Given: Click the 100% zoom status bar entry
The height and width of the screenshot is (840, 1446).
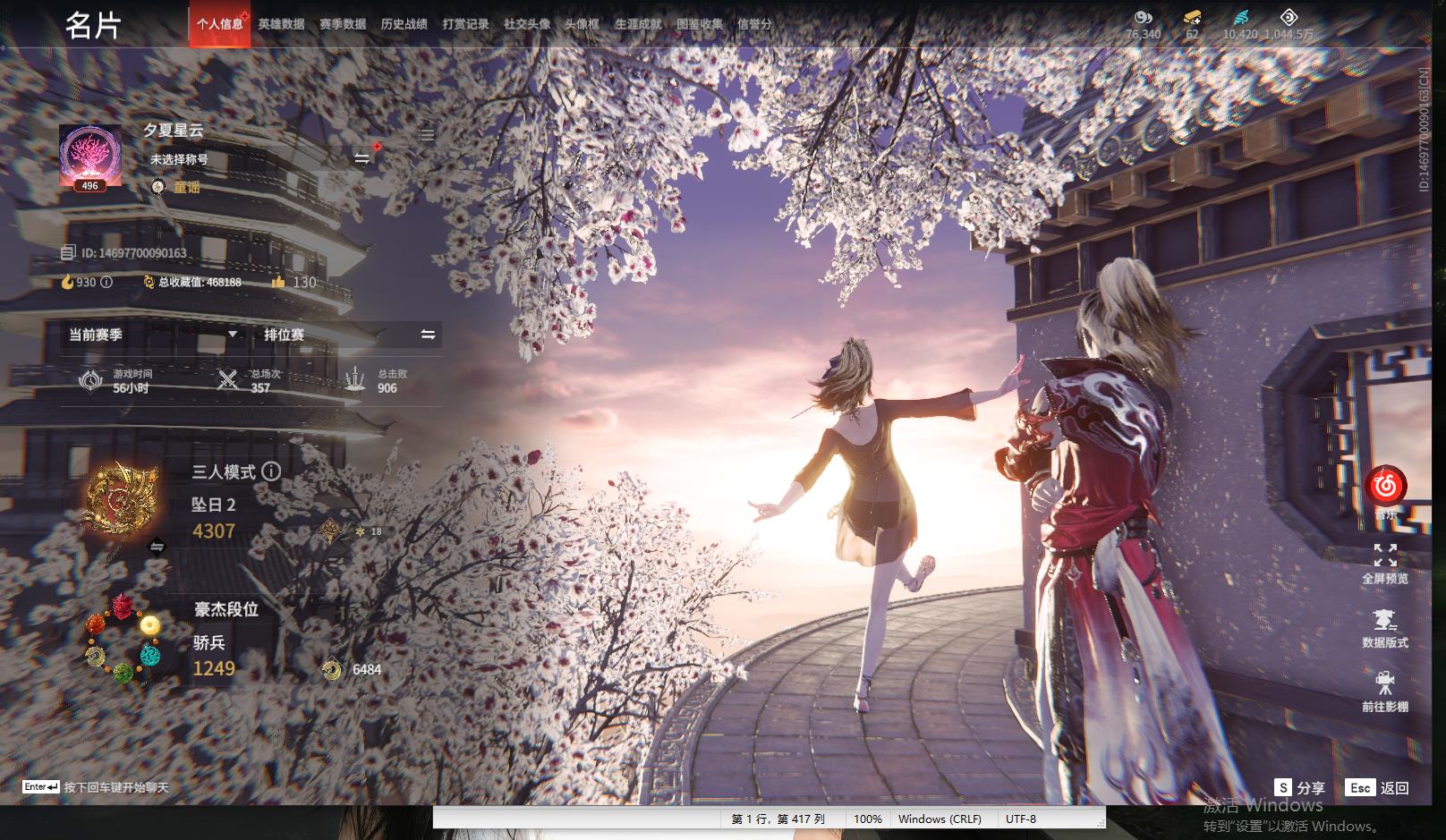Looking at the screenshot, I should tap(867, 819).
